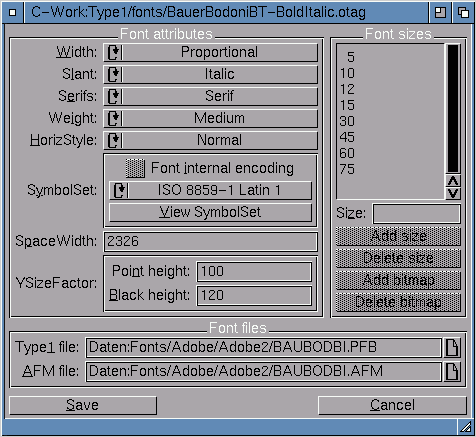Screen dimensions: 476x437
Task: Select size 75 in Font sizes list
Action: pos(390,169)
